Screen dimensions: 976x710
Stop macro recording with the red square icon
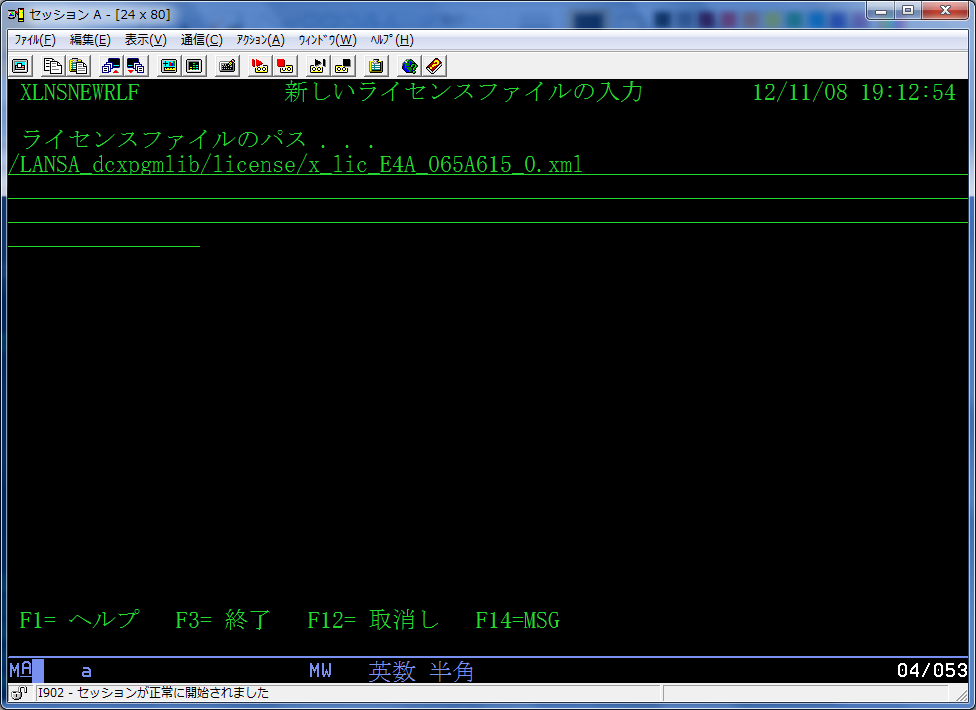pyautogui.click(x=285, y=66)
